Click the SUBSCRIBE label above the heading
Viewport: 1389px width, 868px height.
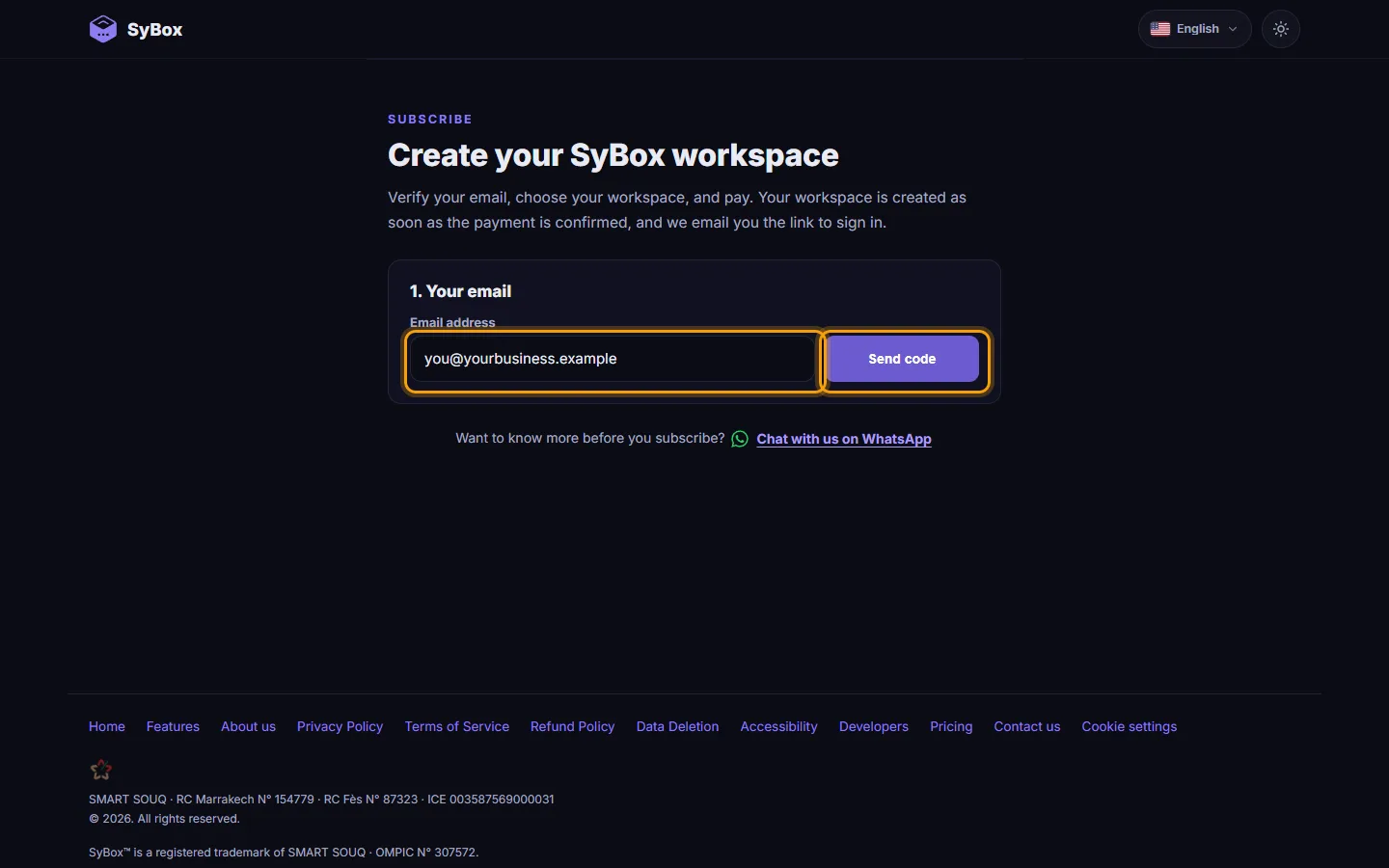click(x=430, y=120)
